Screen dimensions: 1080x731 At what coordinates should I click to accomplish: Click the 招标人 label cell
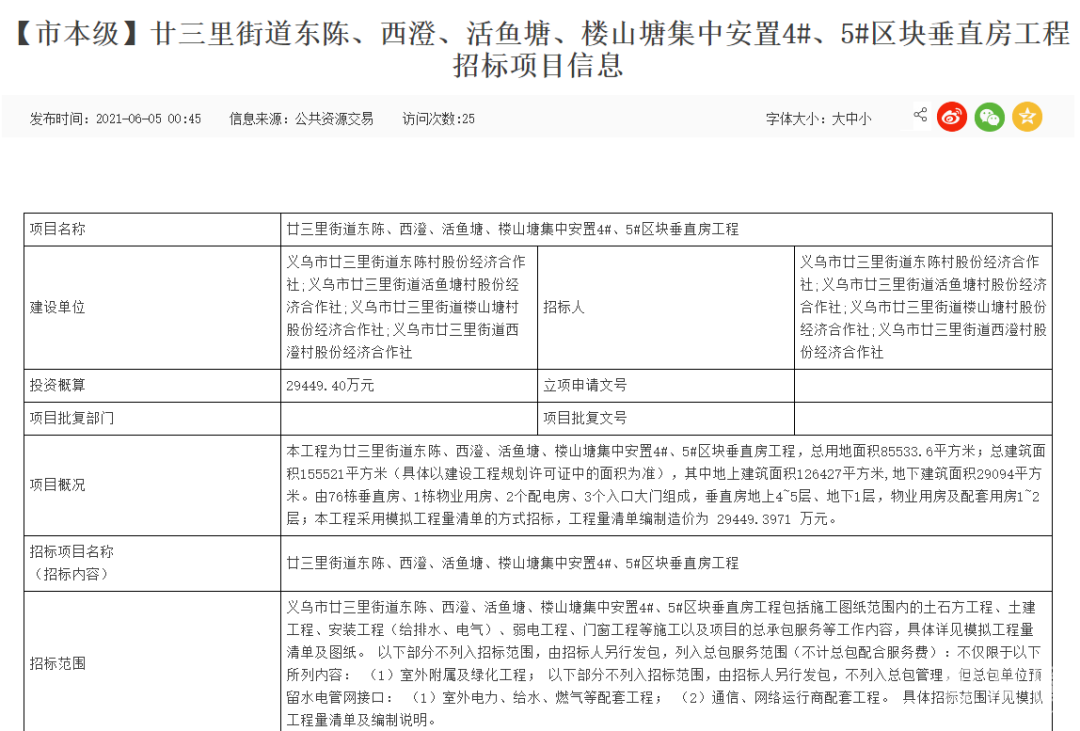[x=564, y=307]
